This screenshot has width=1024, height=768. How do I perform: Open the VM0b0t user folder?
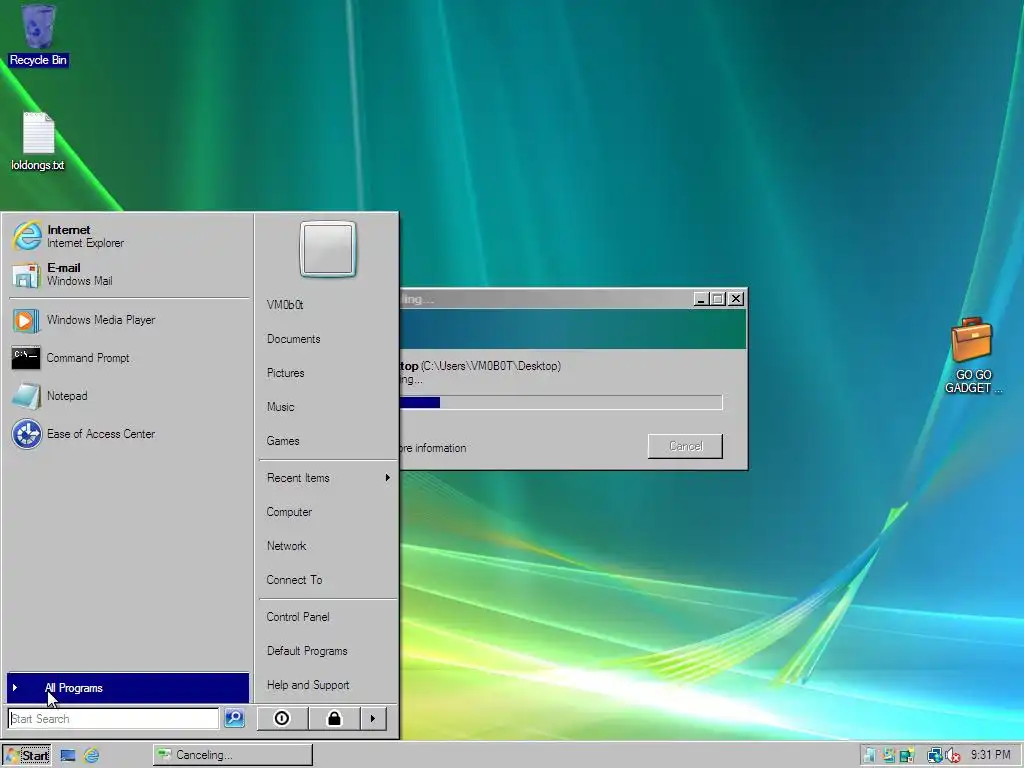pyautogui.click(x=328, y=305)
